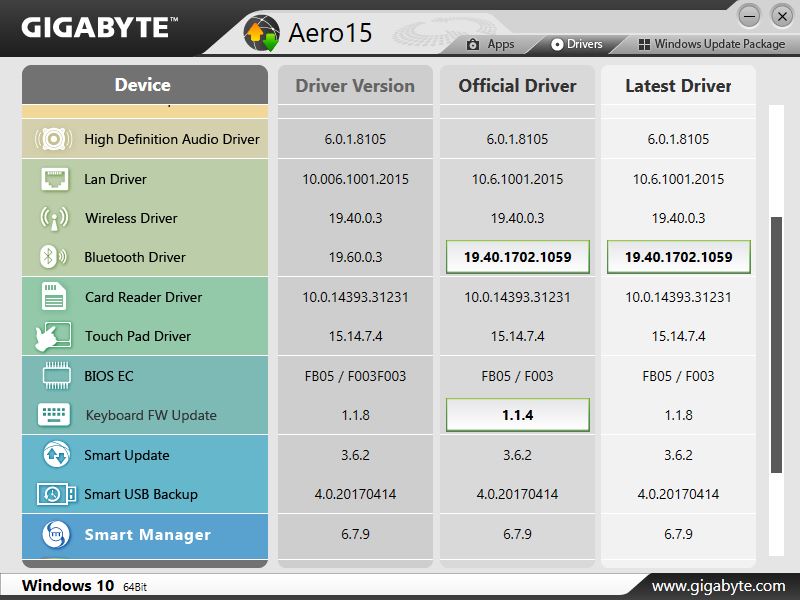Click the Drivers tab disc icon
The image size is (800, 600).
pos(557,44)
